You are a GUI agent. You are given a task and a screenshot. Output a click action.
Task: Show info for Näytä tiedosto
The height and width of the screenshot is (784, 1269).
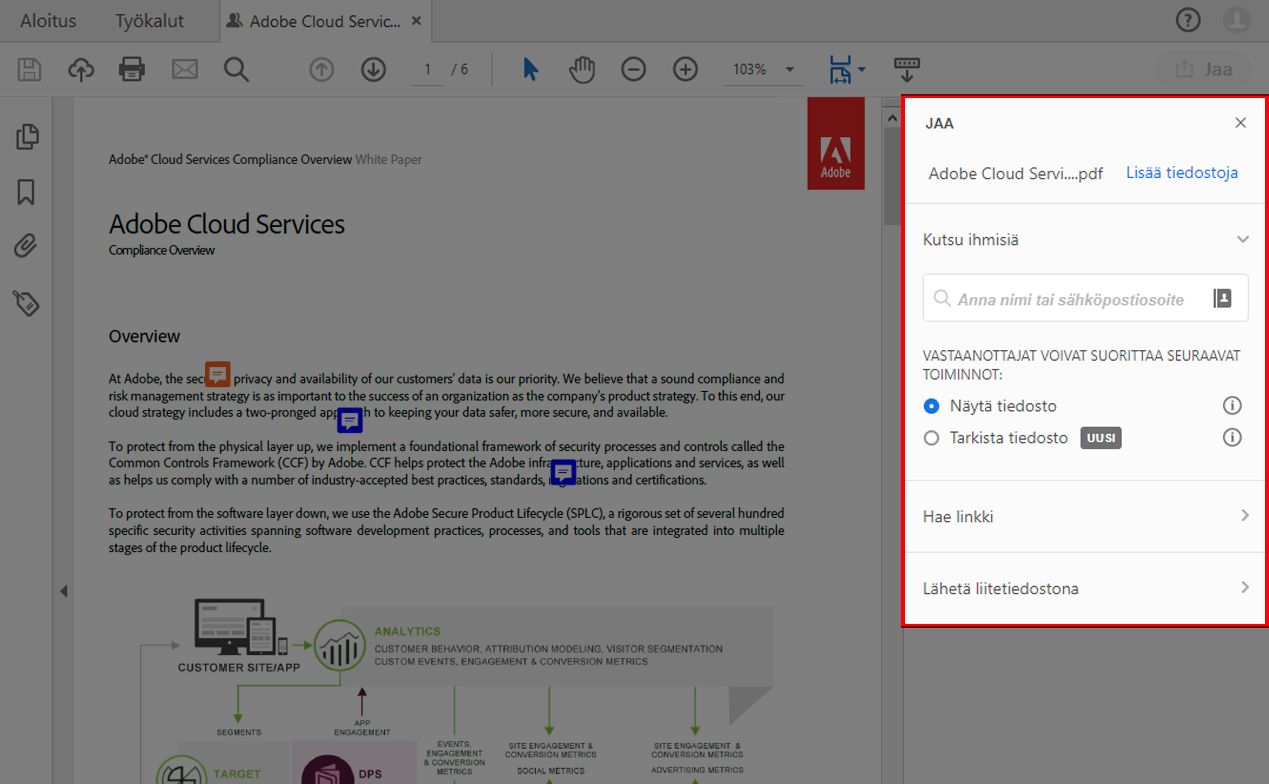click(x=1232, y=405)
